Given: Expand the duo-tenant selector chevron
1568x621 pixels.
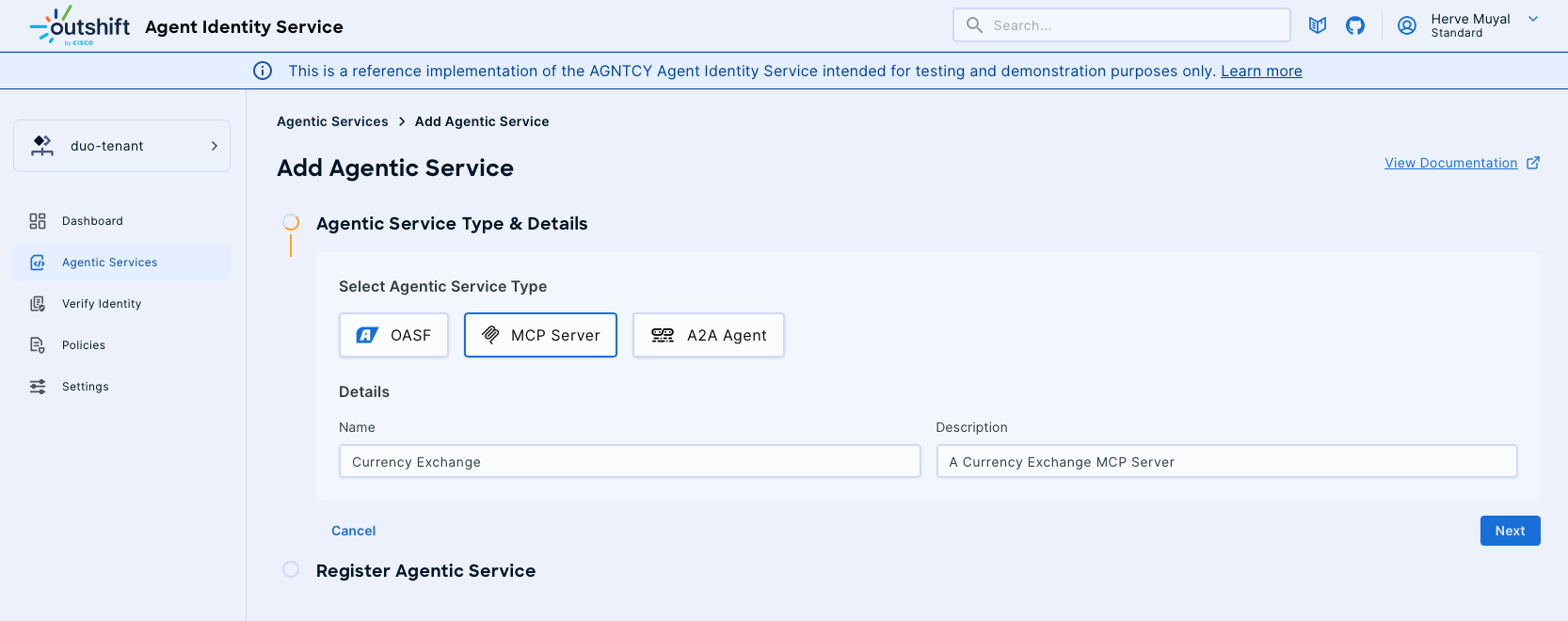Looking at the screenshot, I should [x=215, y=146].
